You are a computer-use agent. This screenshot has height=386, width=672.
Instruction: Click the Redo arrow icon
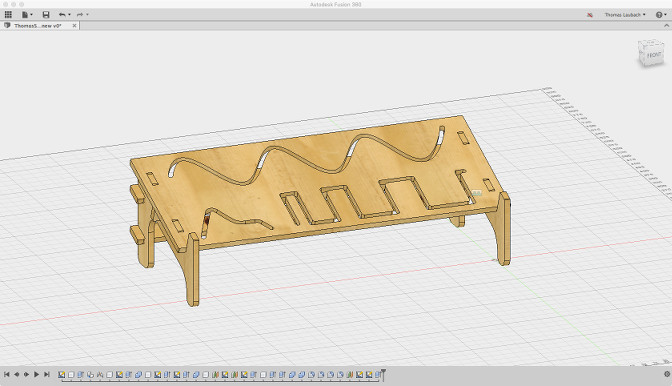tap(80, 15)
